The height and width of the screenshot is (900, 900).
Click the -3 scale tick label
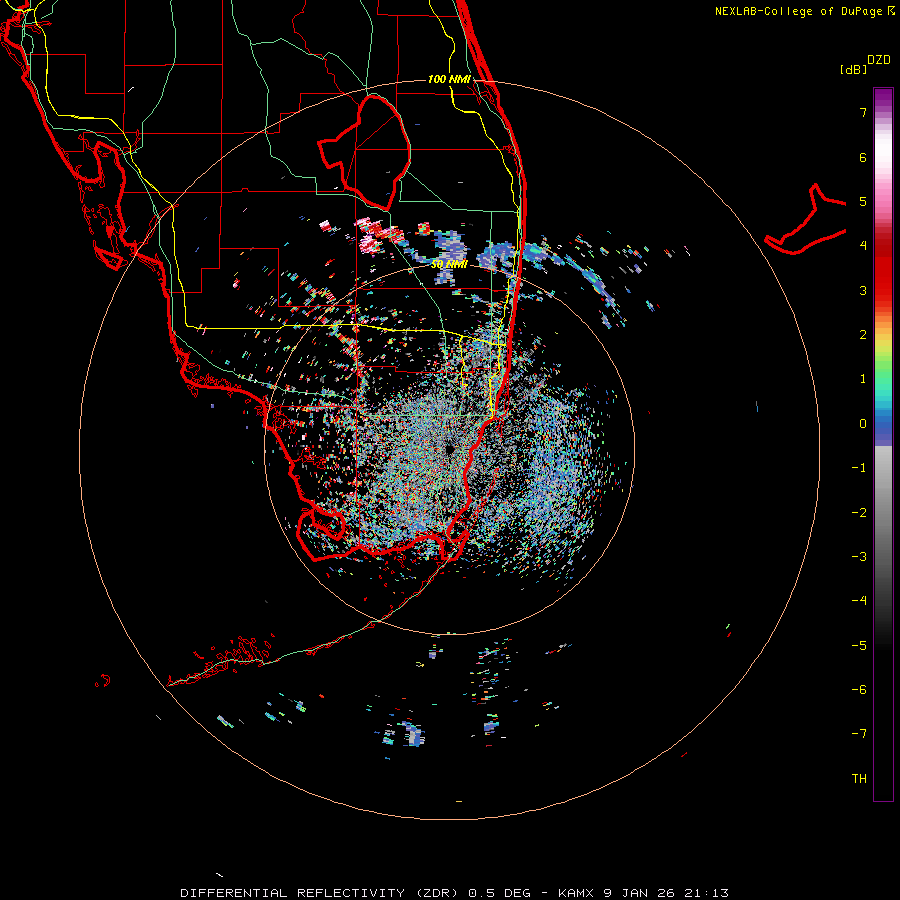[859, 557]
